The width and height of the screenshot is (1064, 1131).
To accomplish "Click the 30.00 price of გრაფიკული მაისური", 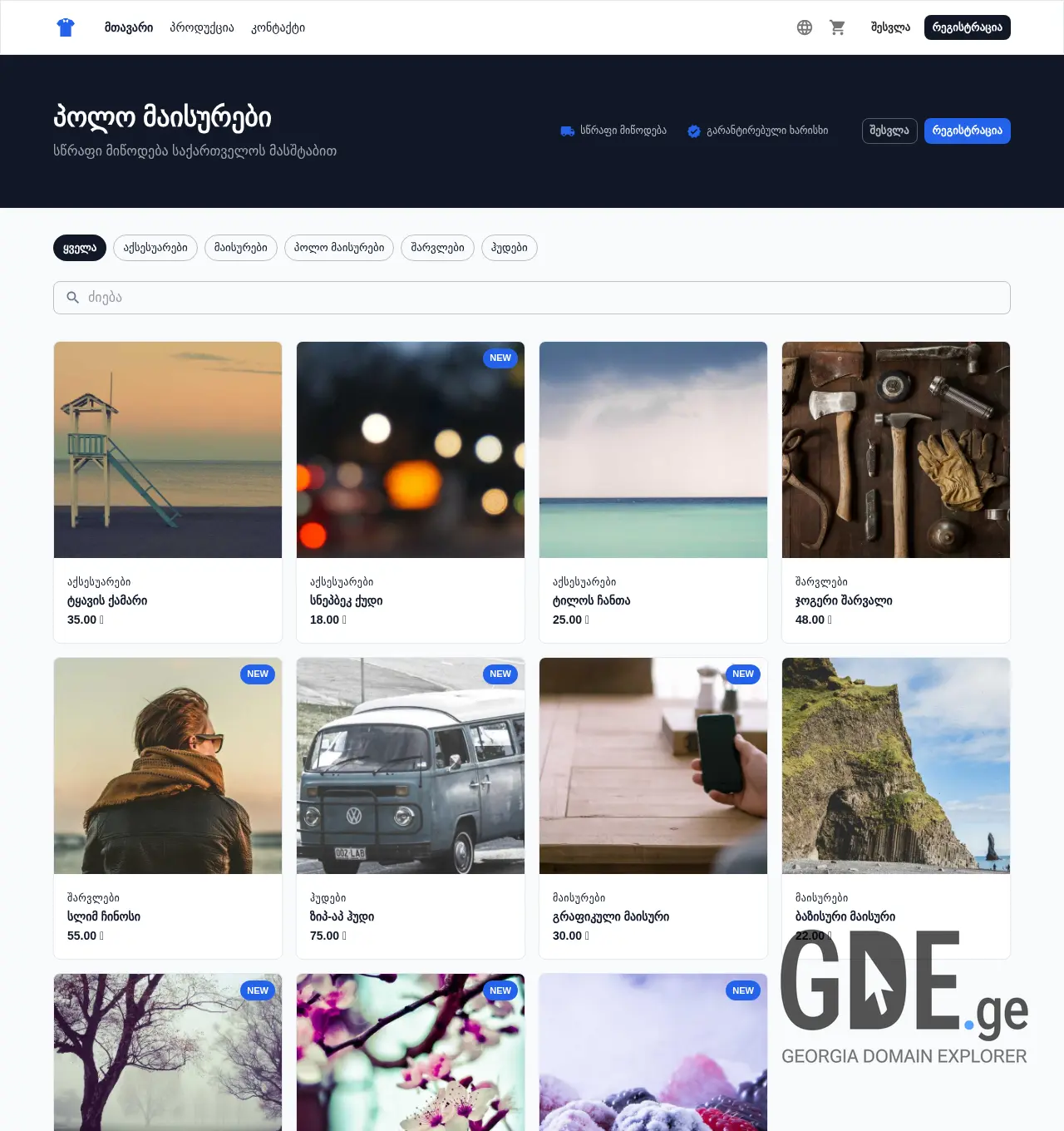I will pyautogui.click(x=571, y=936).
